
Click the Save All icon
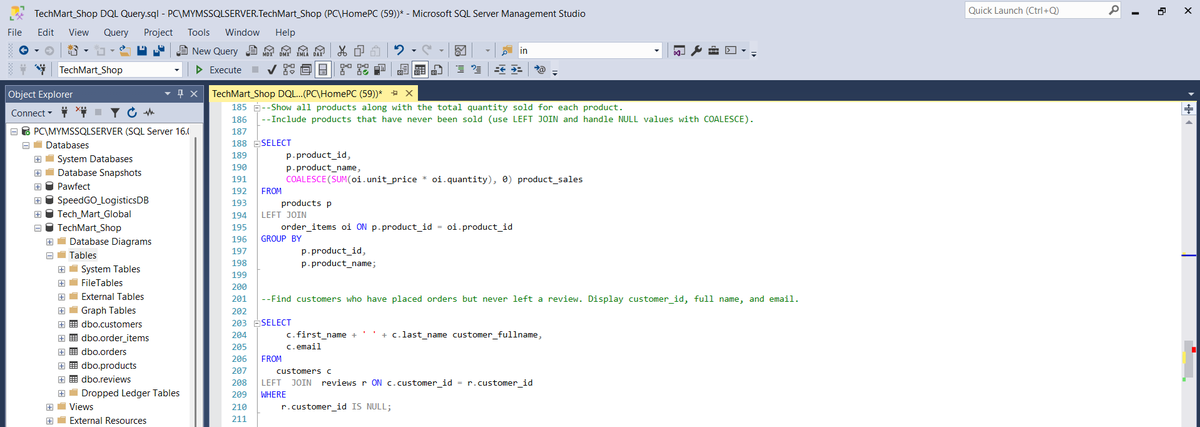click(x=159, y=50)
